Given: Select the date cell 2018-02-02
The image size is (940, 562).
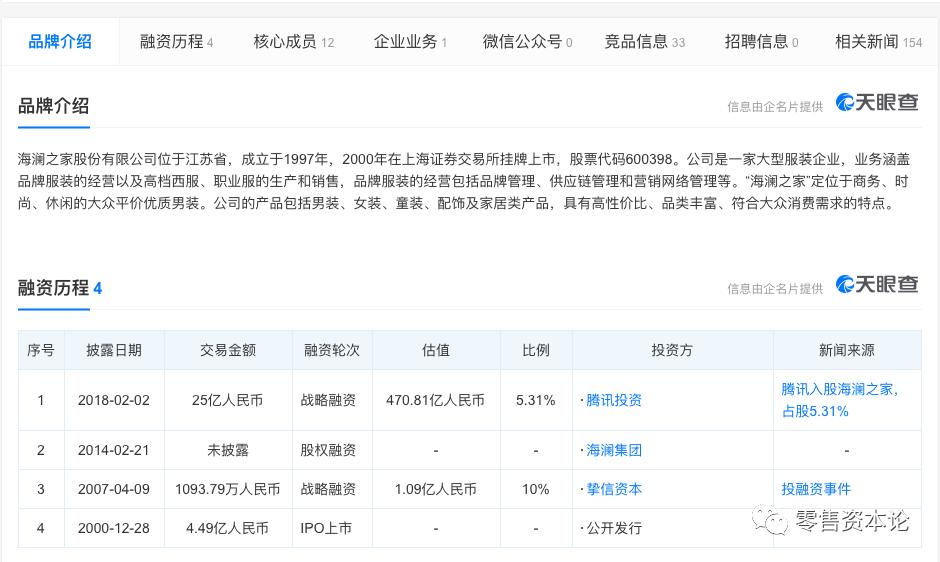Looking at the screenshot, I should (x=114, y=400).
